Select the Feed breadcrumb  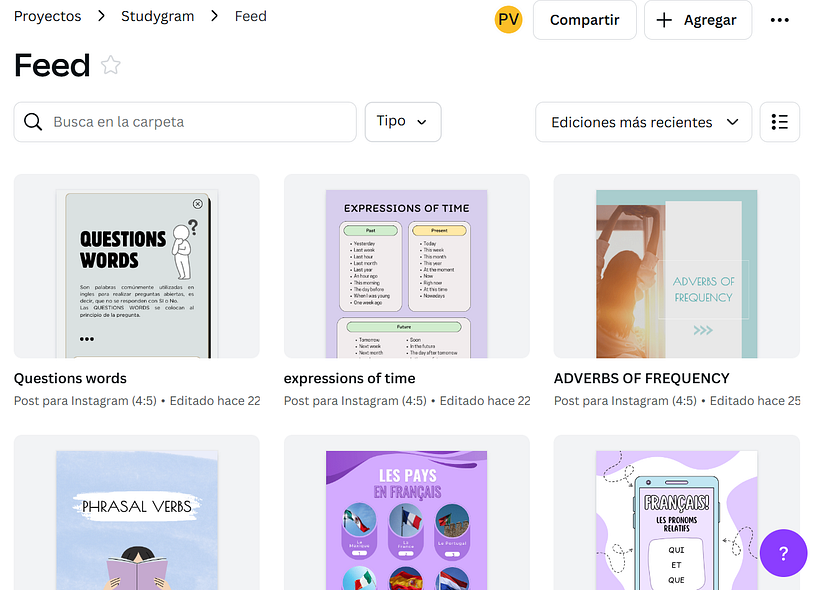coord(250,16)
